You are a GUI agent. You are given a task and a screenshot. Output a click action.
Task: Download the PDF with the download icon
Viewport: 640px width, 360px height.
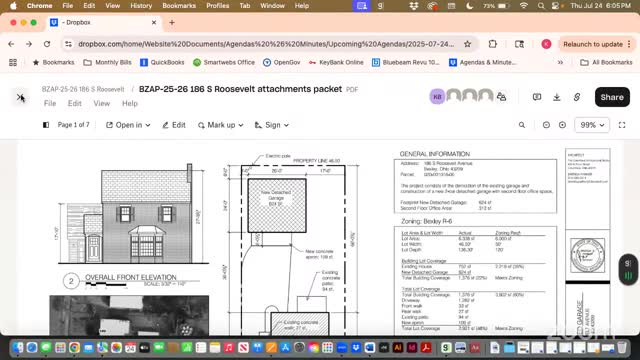coord(557,97)
